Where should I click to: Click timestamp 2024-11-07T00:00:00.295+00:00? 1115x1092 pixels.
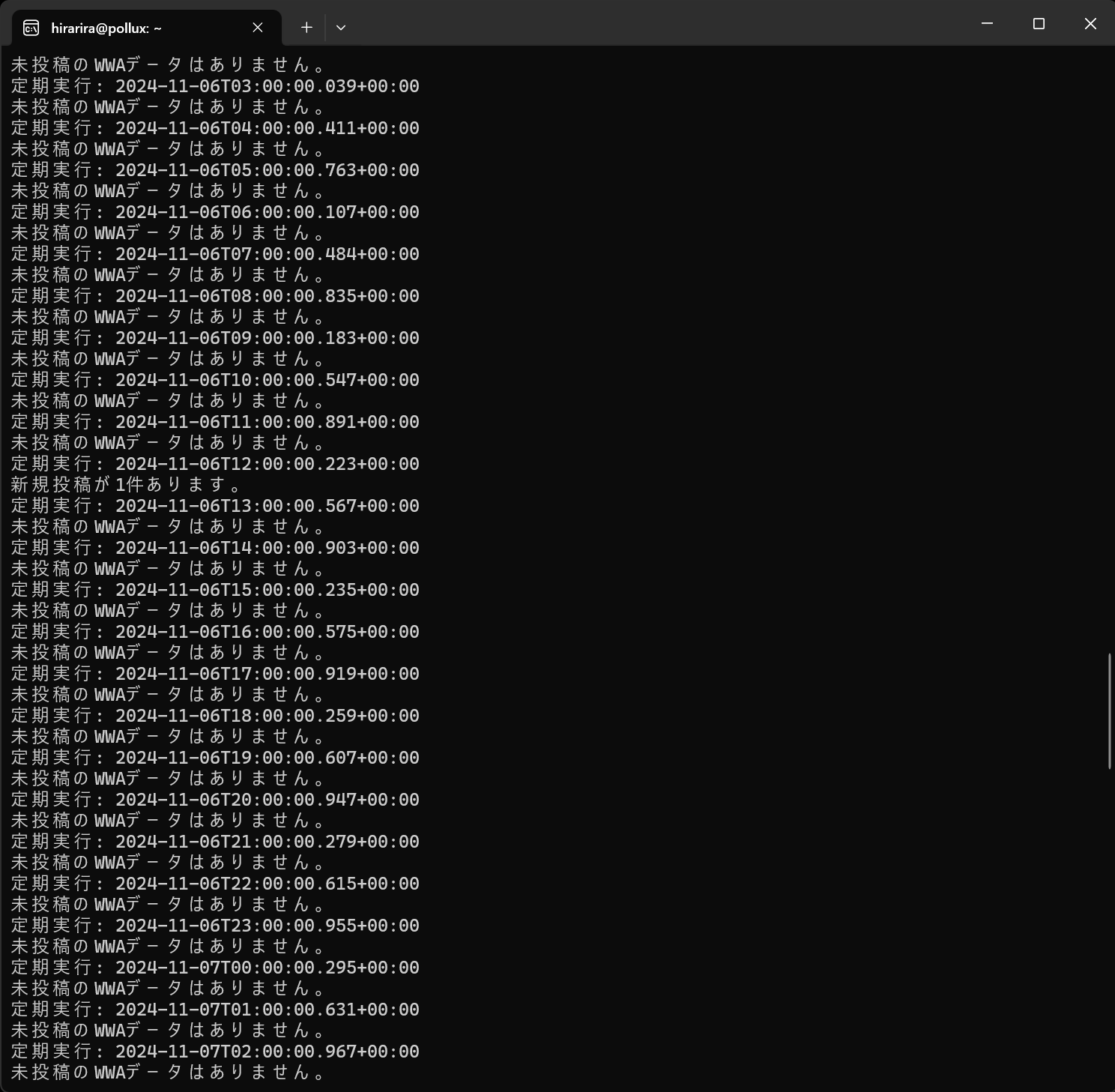click(x=268, y=968)
